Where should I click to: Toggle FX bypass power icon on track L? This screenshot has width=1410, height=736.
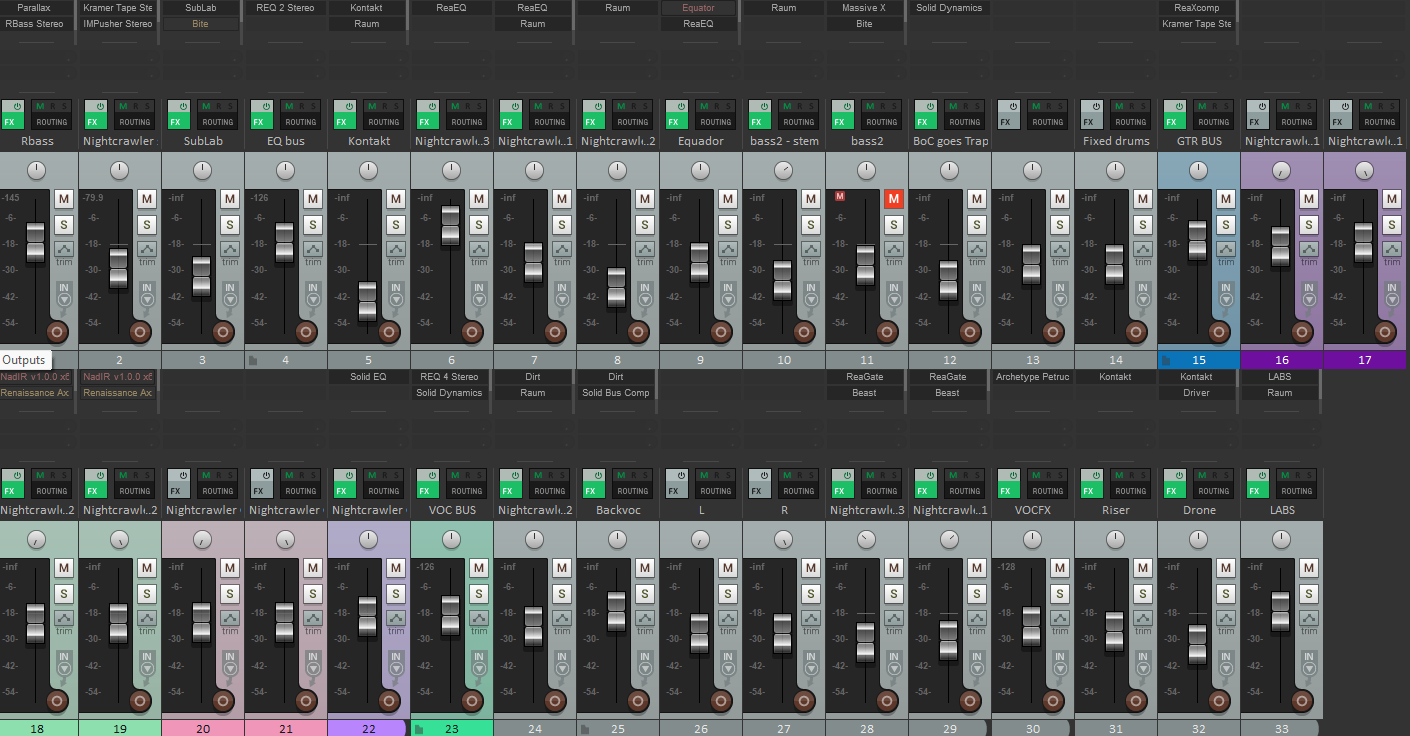pyautogui.click(x=681, y=475)
